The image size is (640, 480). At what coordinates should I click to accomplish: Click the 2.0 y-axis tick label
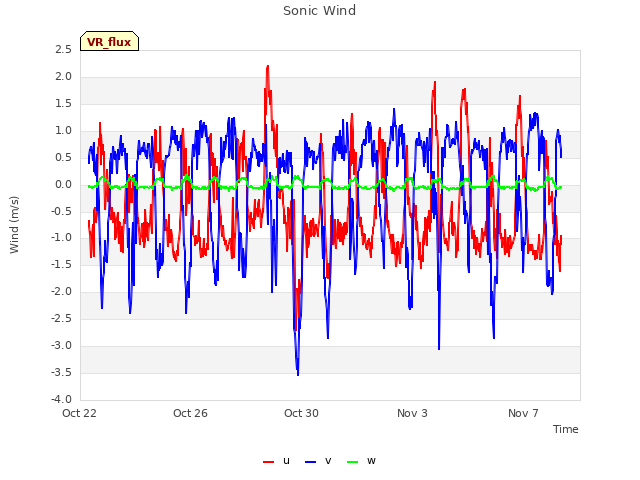pyautogui.click(x=64, y=77)
